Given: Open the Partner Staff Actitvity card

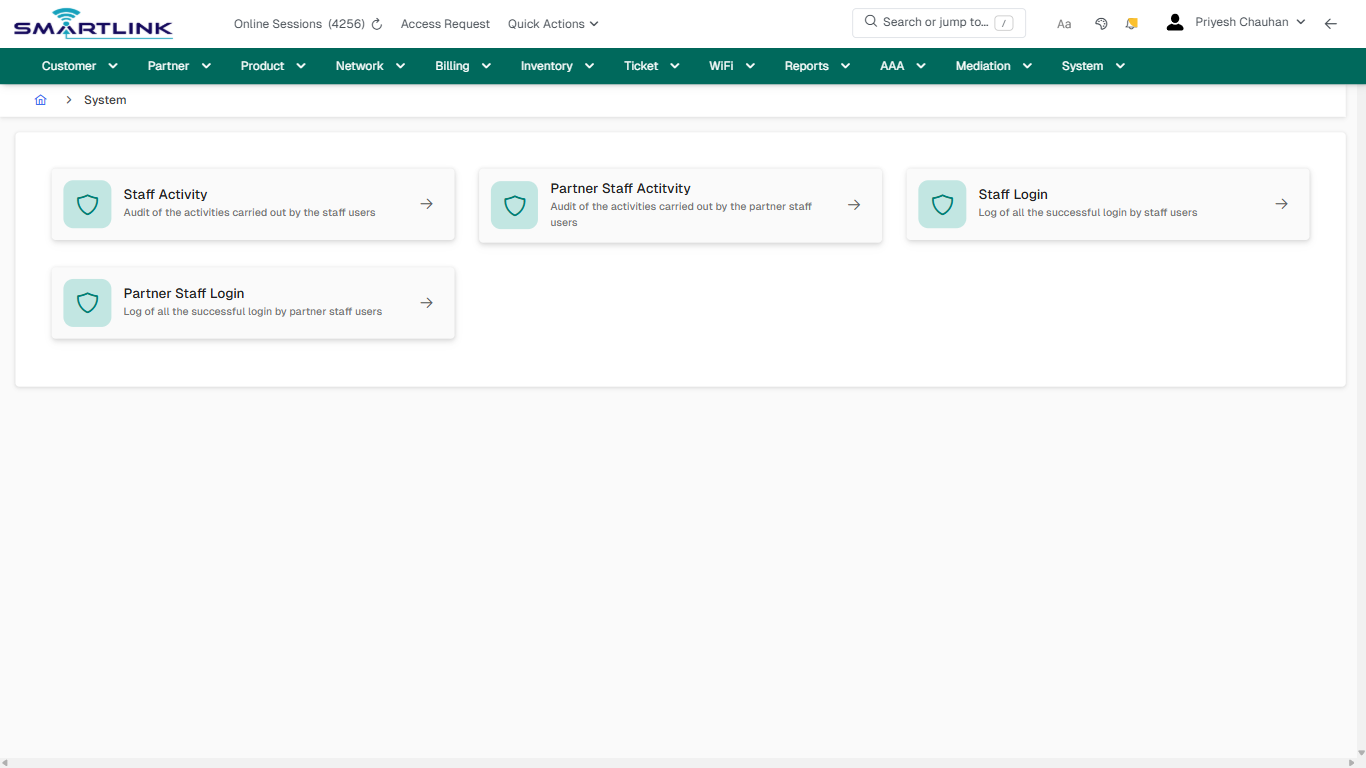Looking at the screenshot, I should (x=680, y=205).
